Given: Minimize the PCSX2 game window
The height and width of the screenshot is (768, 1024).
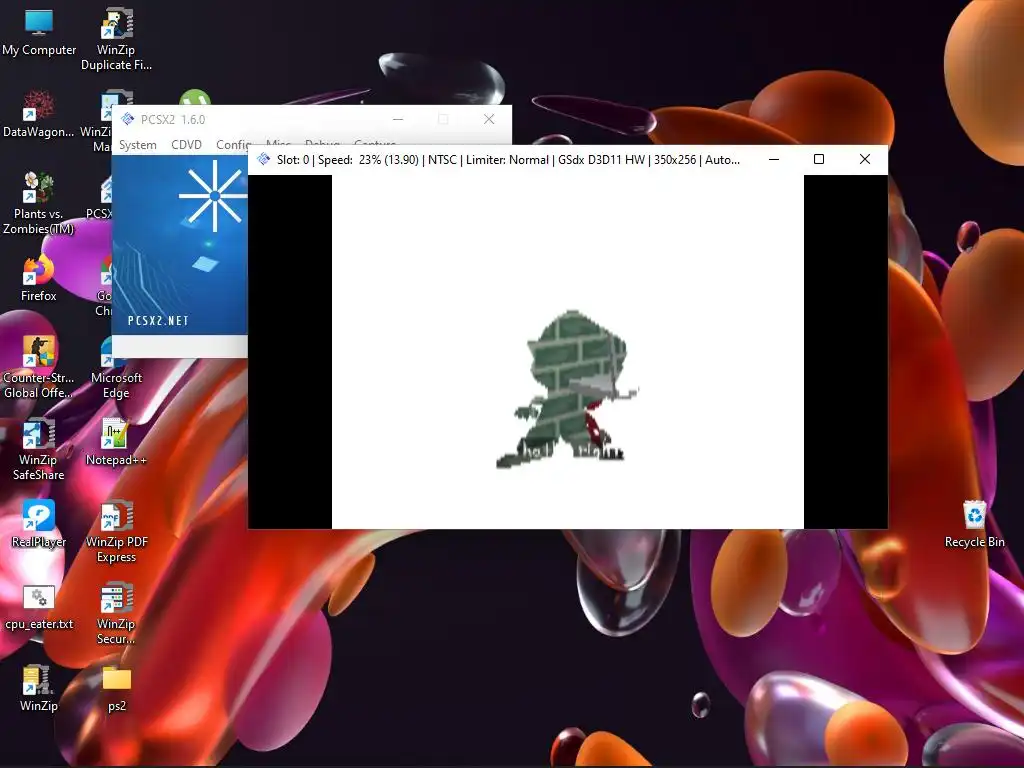Looking at the screenshot, I should click(774, 159).
